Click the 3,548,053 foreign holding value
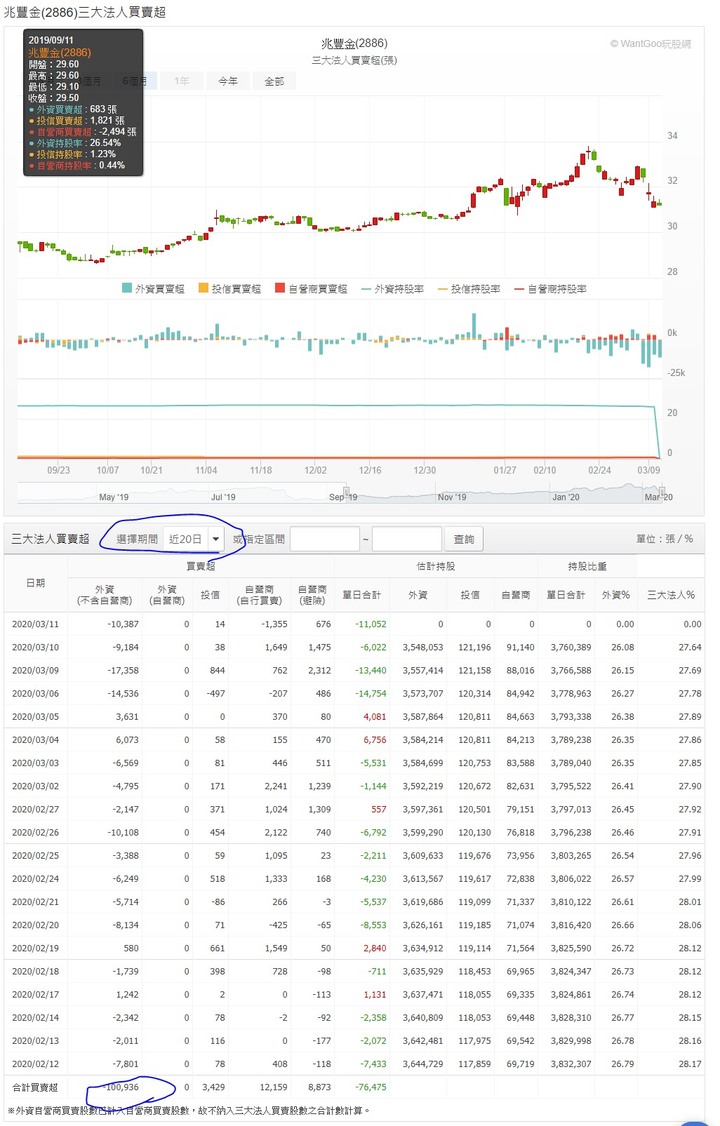Screen dimensions: 720x1126 (423, 647)
